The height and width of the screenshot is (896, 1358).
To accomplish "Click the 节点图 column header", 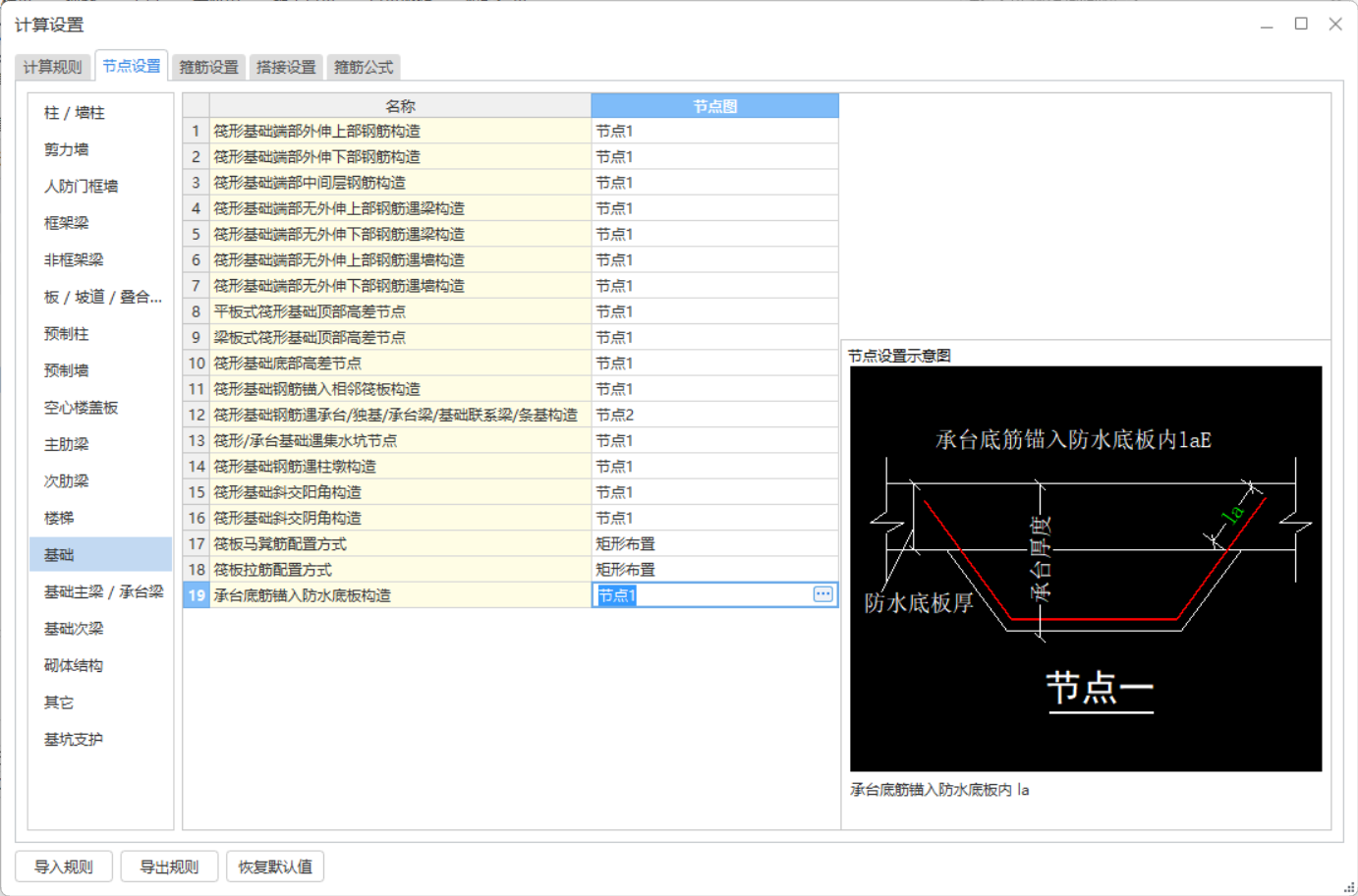I will coord(714,106).
